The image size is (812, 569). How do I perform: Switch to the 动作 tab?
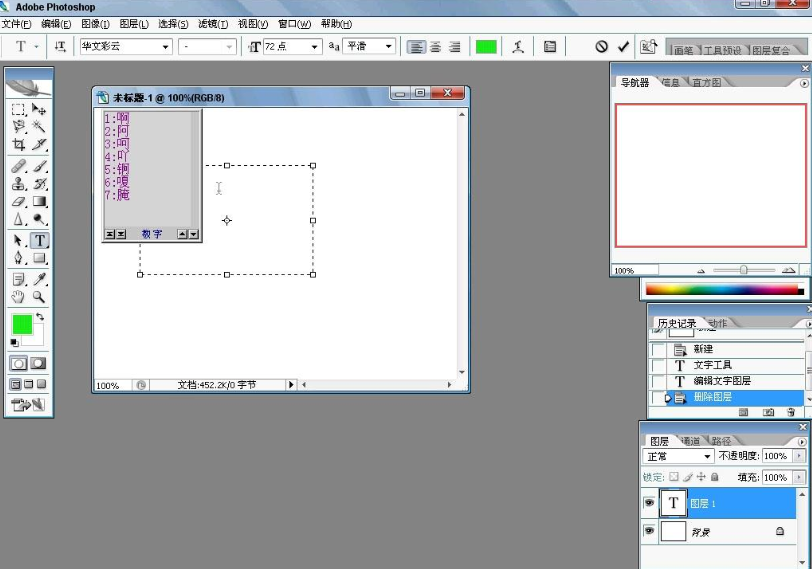point(718,323)
